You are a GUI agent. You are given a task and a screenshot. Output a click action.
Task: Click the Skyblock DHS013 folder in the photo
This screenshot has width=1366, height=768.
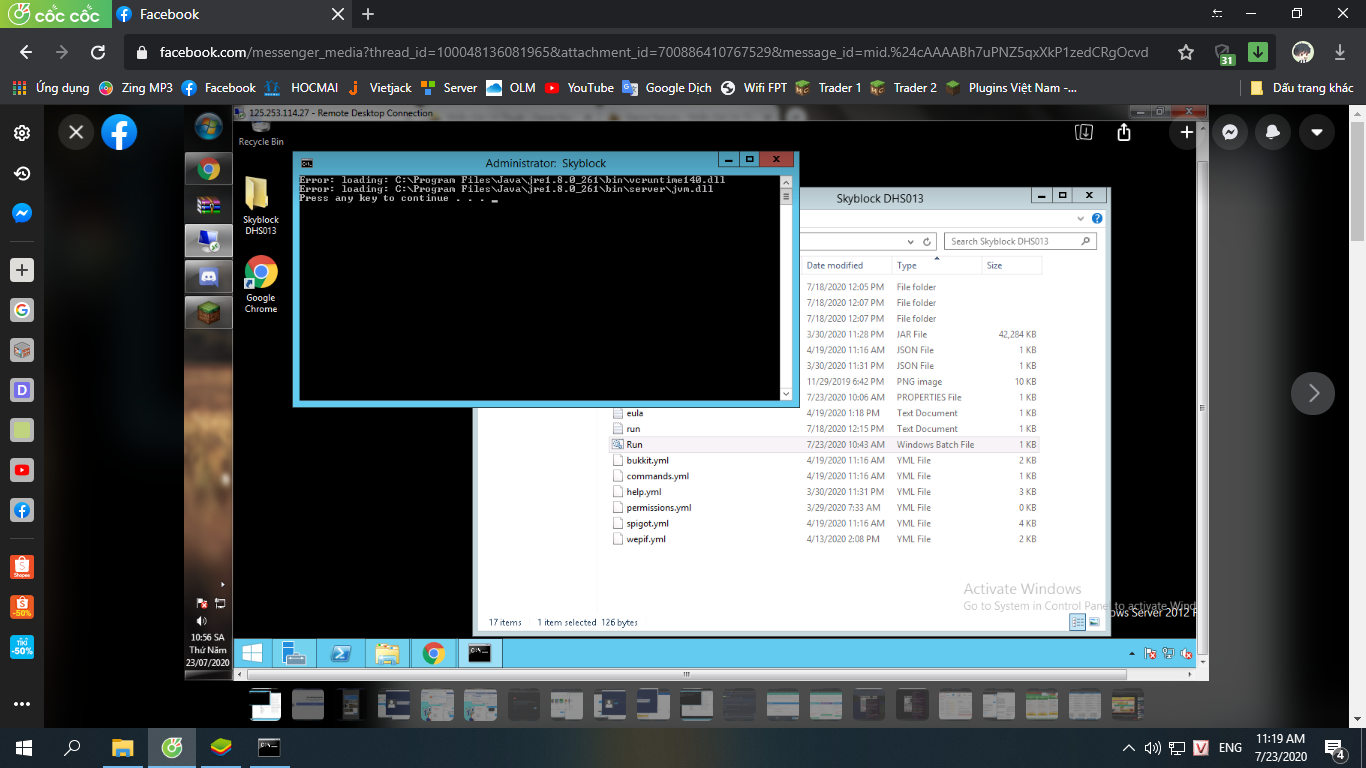[x=260, y=207]
